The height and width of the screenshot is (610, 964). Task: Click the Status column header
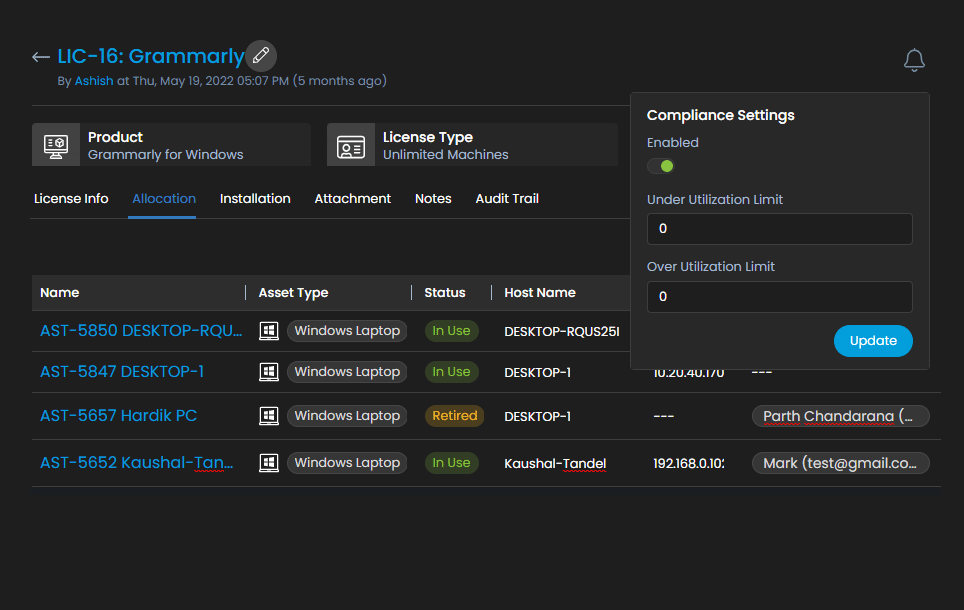(444, 293)
